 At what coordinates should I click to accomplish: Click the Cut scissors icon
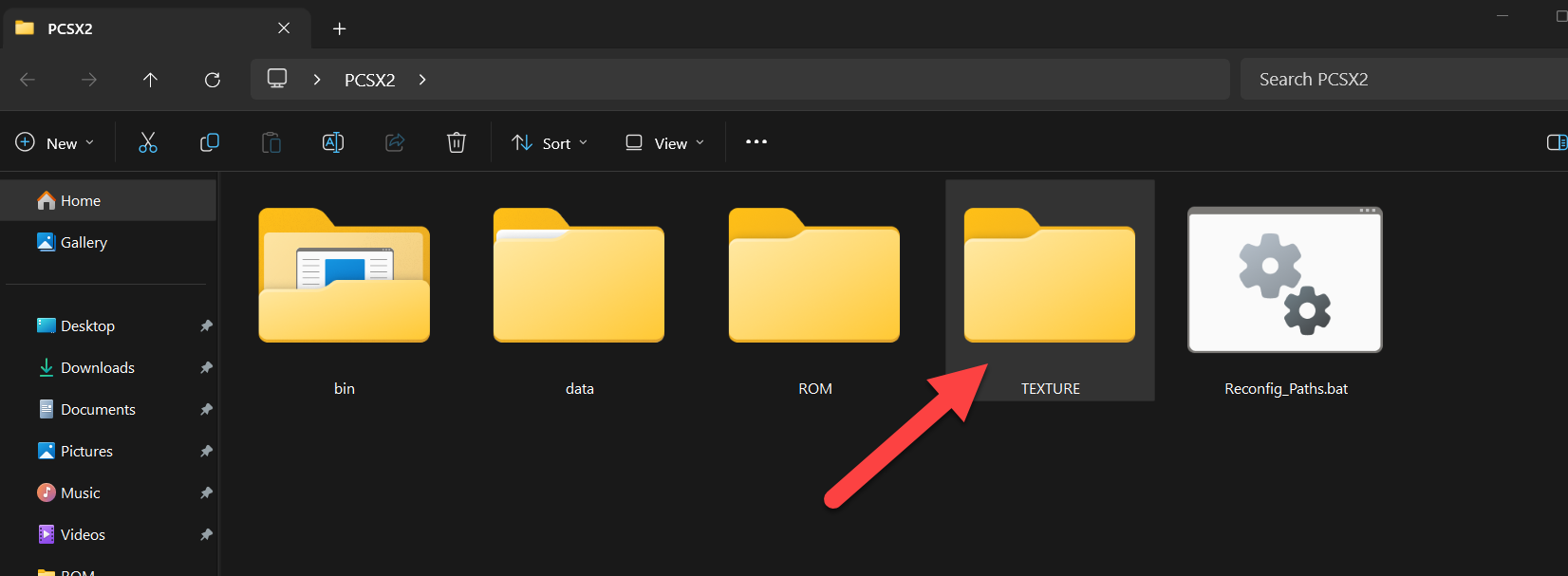tap(148, 142)
